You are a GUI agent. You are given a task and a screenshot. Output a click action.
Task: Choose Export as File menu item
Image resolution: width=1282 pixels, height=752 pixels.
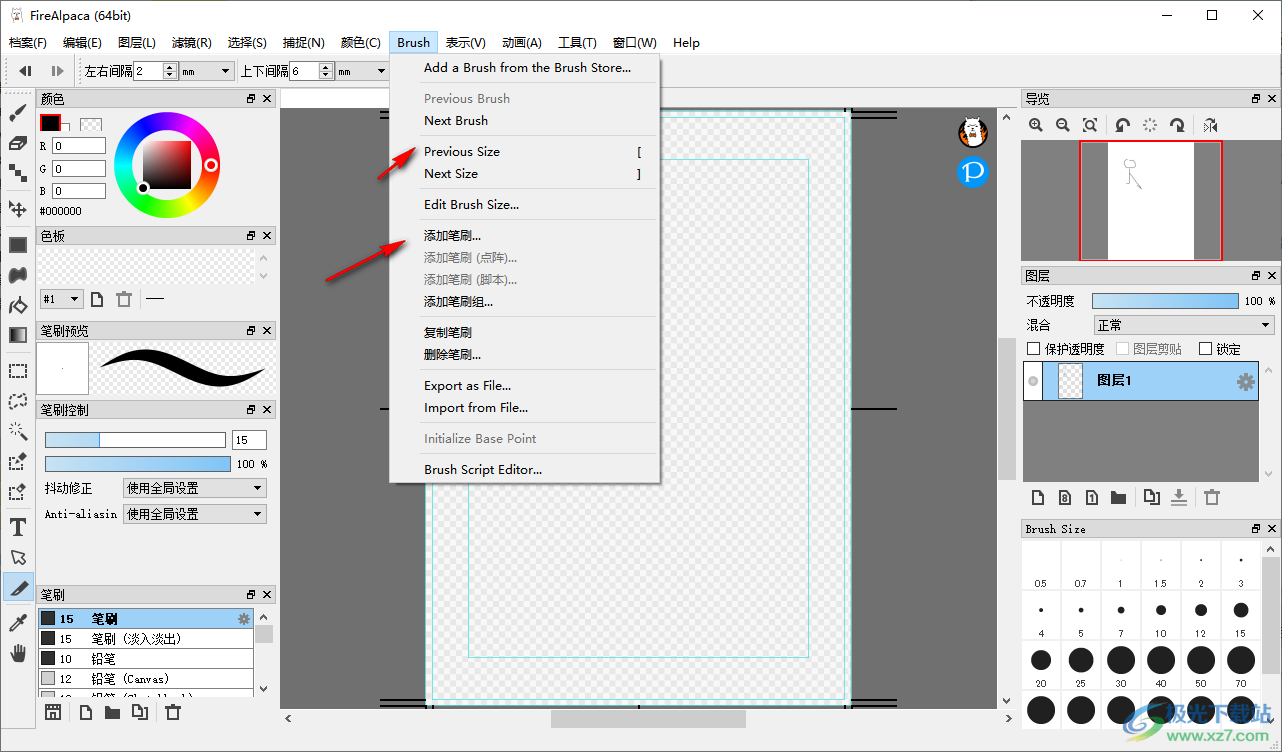[467, 386]
